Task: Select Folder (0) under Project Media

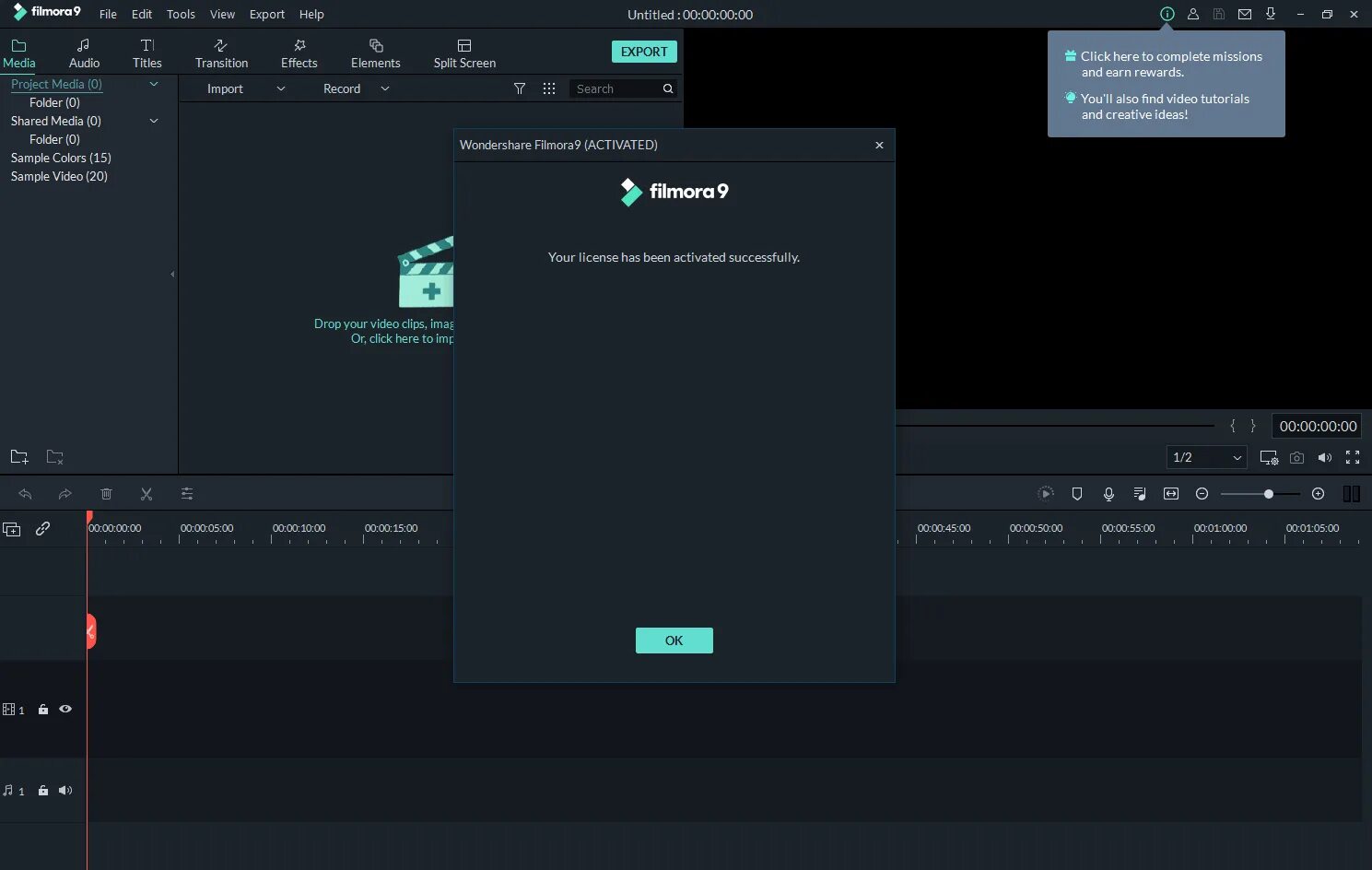Action: 54,102
